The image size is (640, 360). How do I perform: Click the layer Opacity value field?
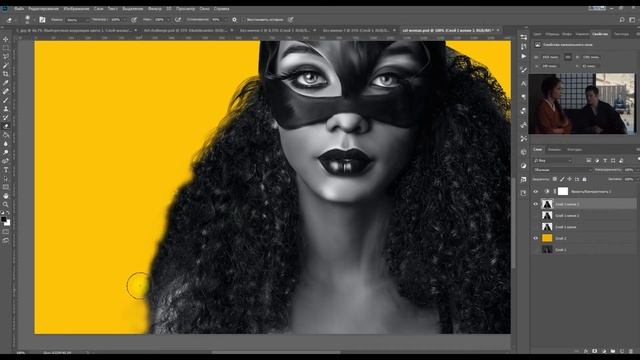pyautogui.click(x=629, y=170)
